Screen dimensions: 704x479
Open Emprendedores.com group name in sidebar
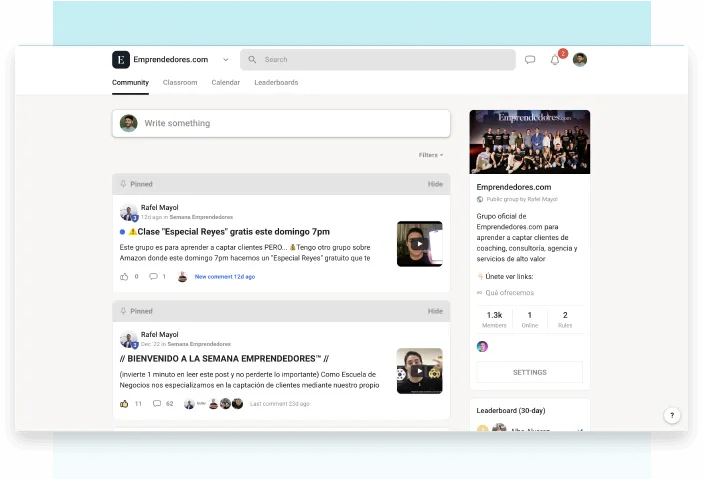click(514, 187)
